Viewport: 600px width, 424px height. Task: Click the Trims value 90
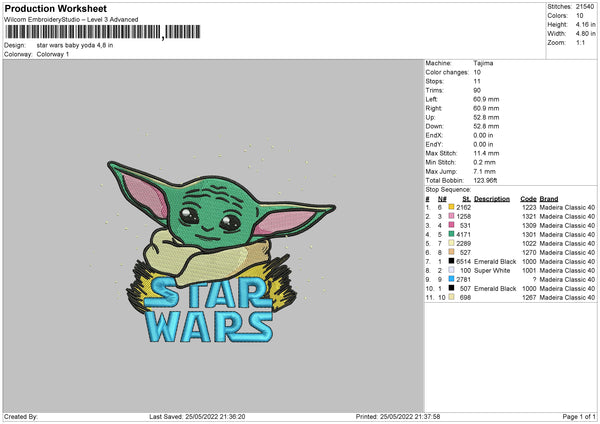(477, 90)
